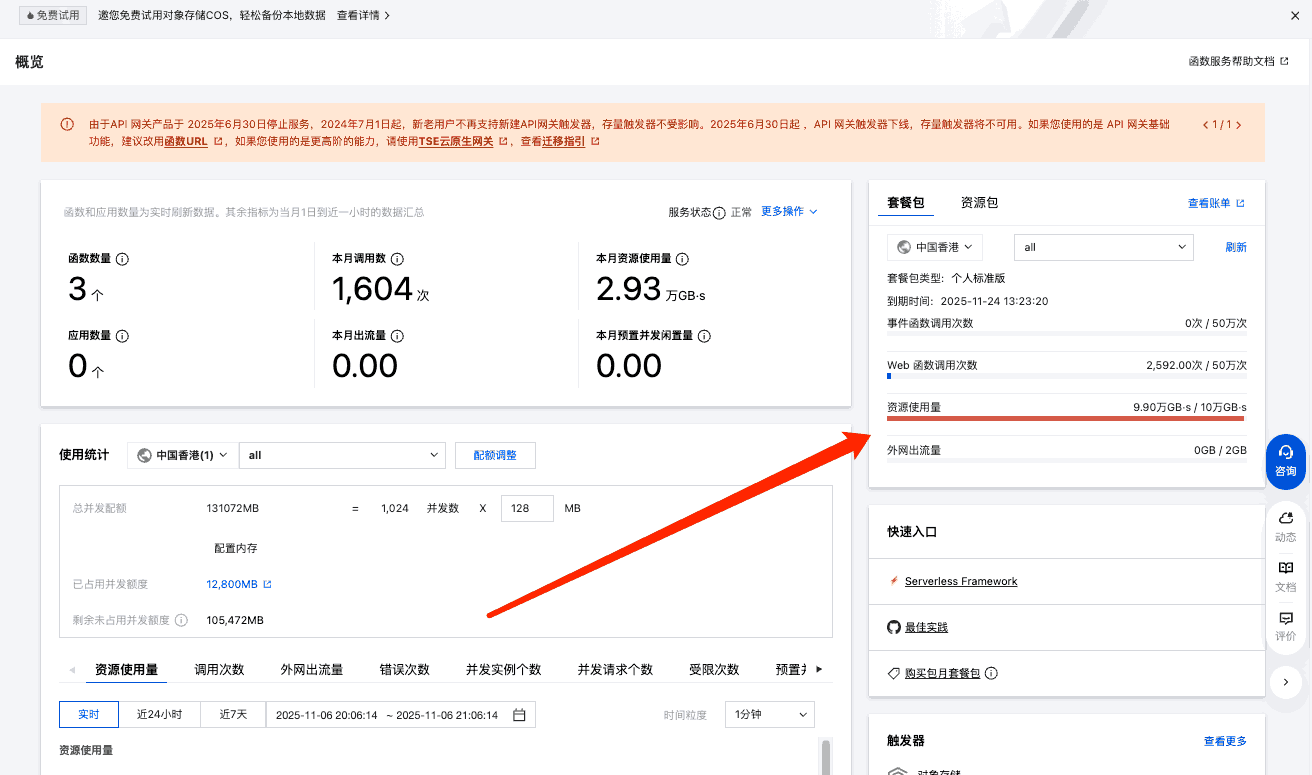The height and width of the screenshot is (775, 1312).
Task: Expand the 更多操作 dropdown
Action: point(789,212)
